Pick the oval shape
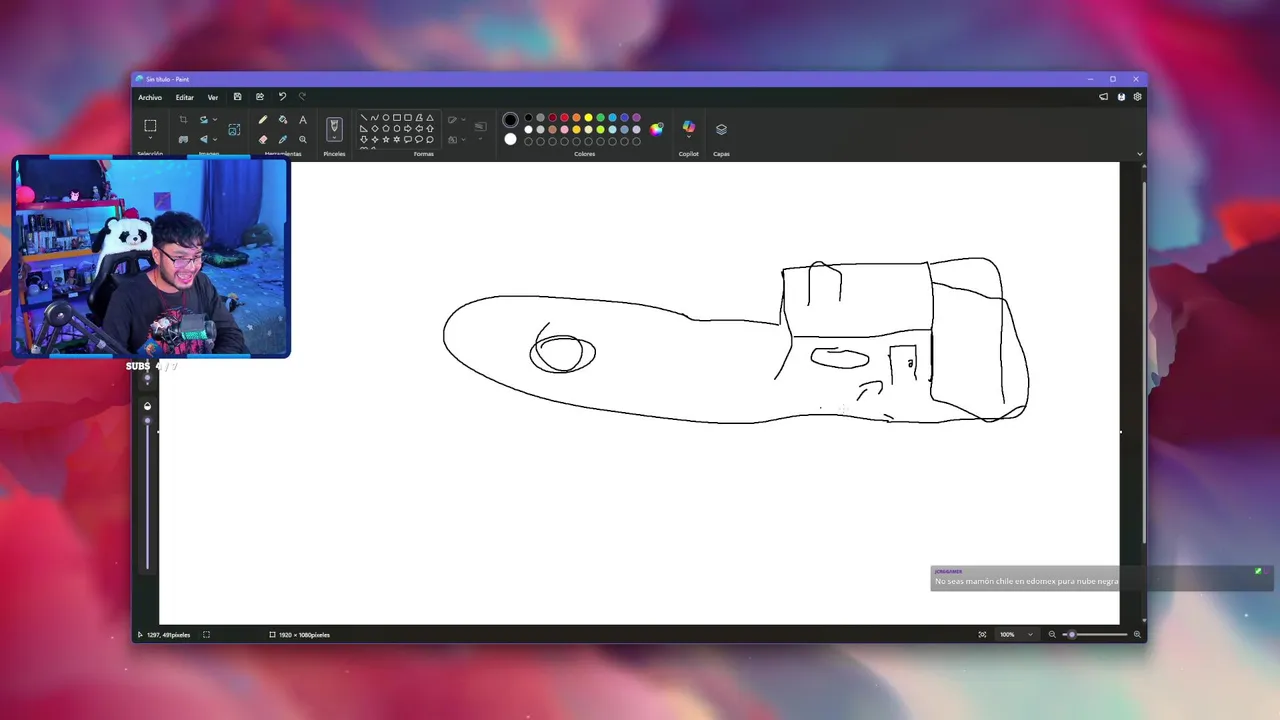Viewport: 1280px width, 720px height. click(x=386, y=117)
